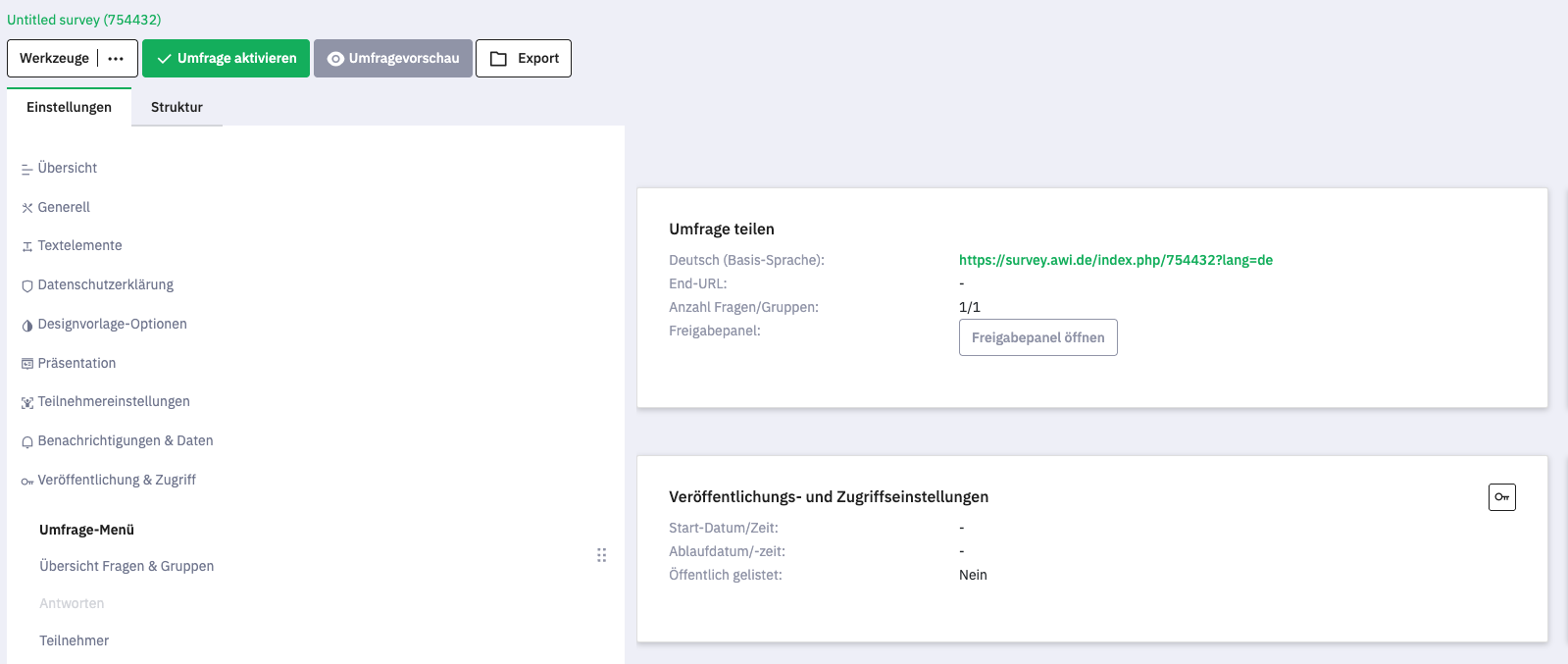Activate the survey with Umfrage aktivieren
Viewport: 1568px width, 664px height.
pos(226,59)
